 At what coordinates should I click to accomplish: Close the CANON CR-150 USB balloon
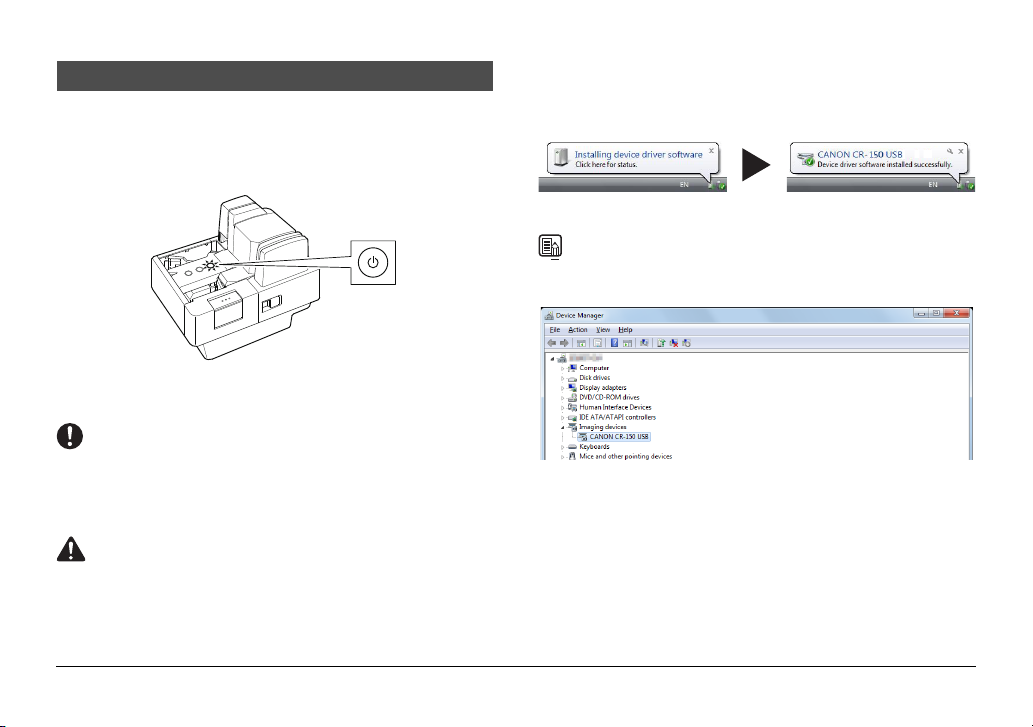(x=961, y=151)
